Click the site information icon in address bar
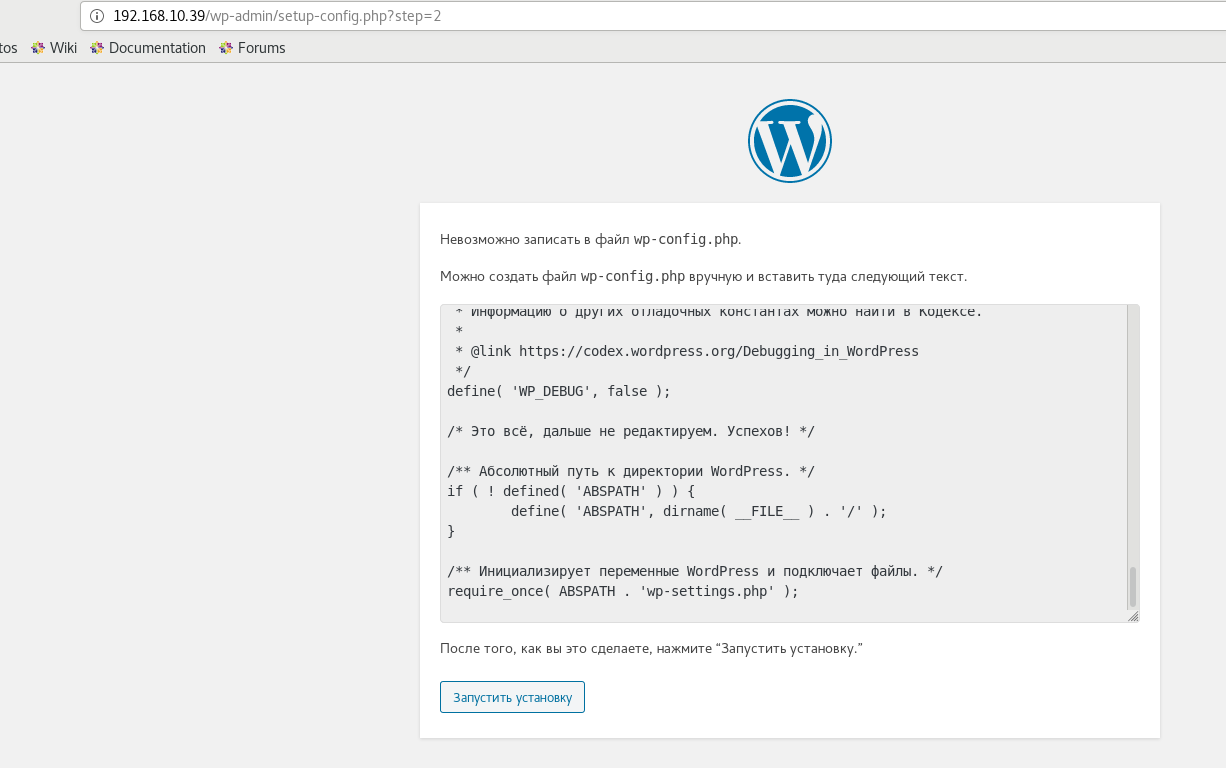 [x=97, y=16]
